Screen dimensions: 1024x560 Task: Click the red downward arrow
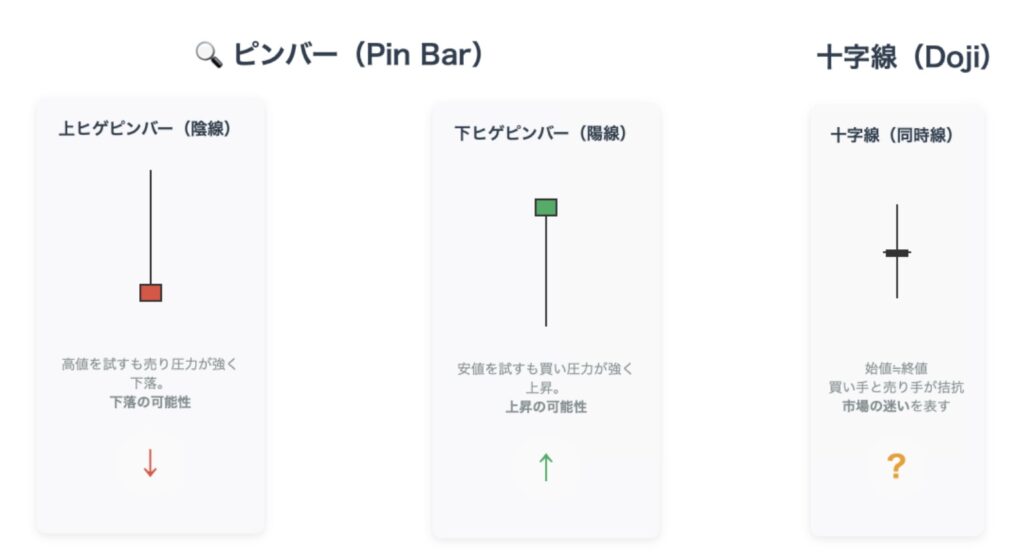click(x=150, y=463)
